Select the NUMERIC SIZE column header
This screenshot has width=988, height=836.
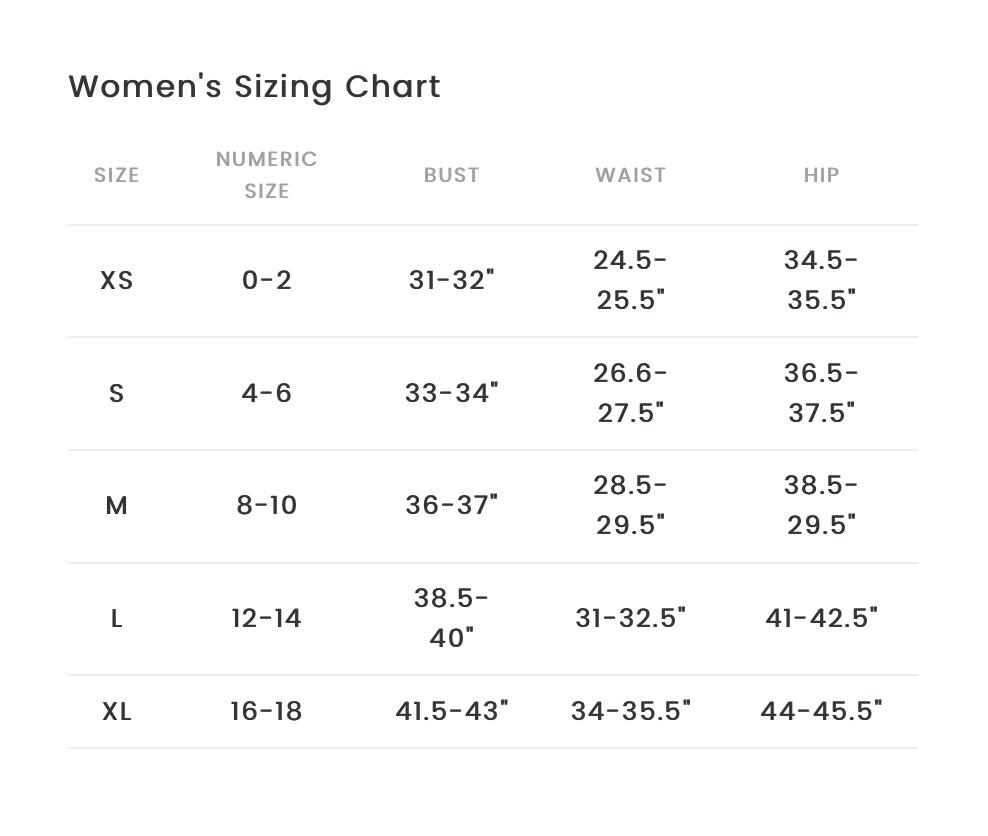coord(266,175)
